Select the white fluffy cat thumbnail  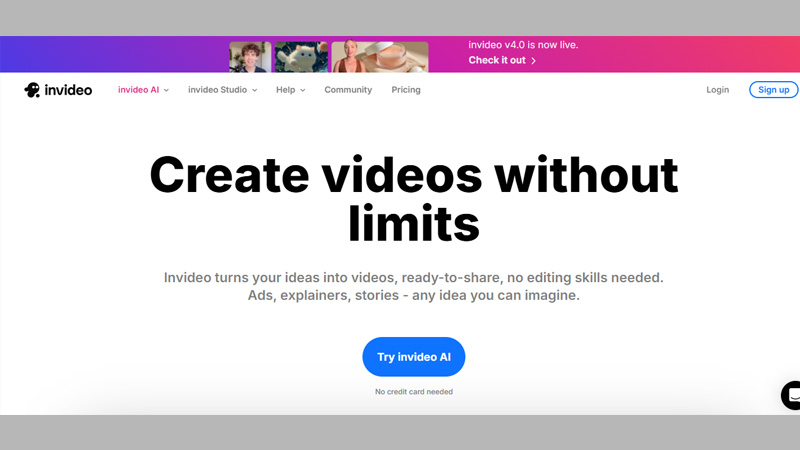[x=301, y=57]
